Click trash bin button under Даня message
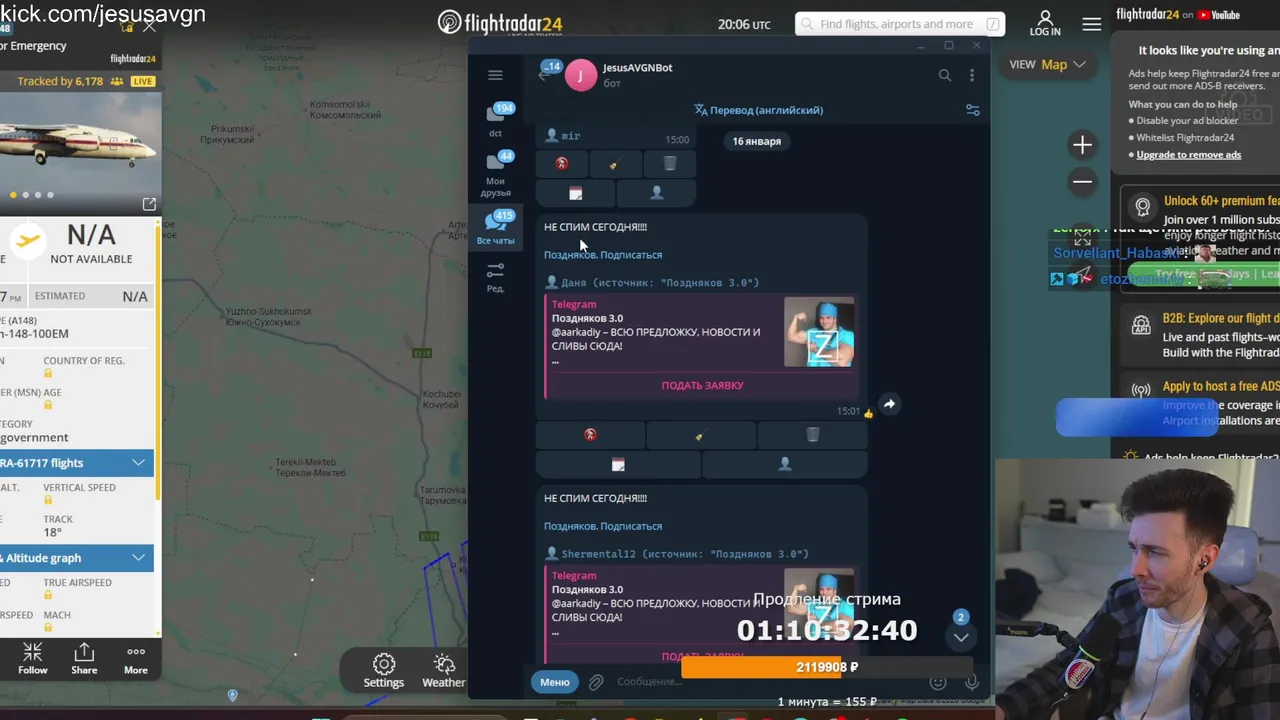 812,435
